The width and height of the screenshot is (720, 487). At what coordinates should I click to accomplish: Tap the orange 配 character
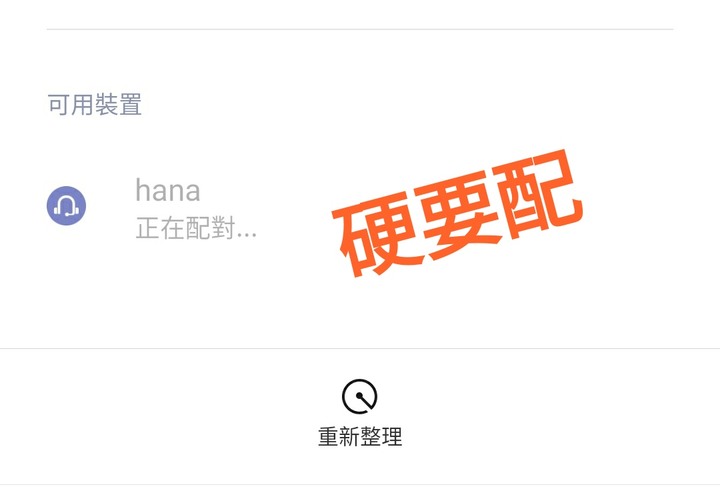coord(538,193)
